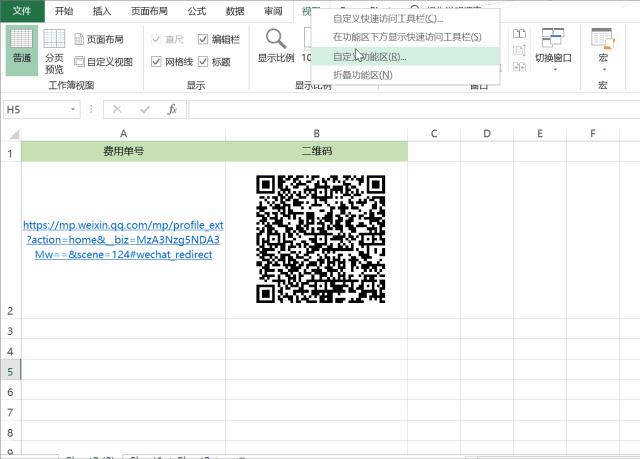Select column B header

pyautogui.click(x=316, y=134)
